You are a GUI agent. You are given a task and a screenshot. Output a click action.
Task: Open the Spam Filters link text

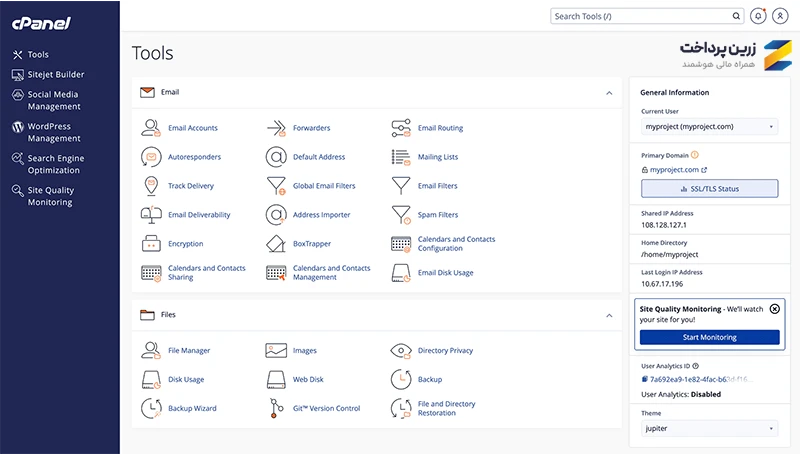coord(438,215)
